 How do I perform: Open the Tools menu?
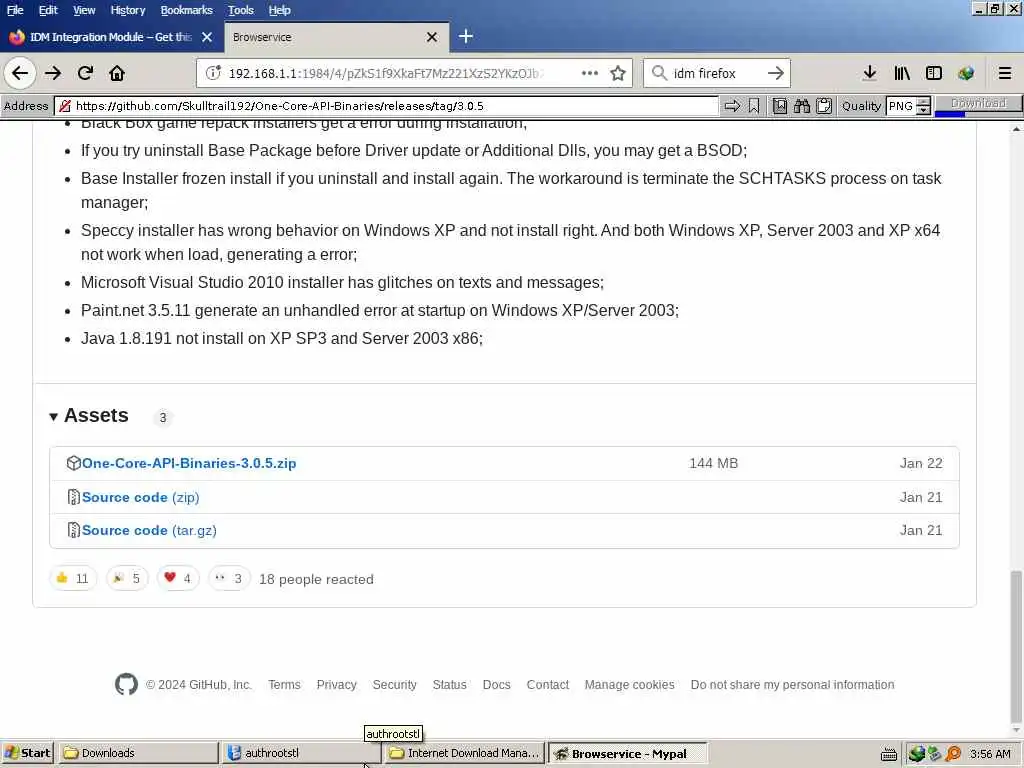(x=241, y=10)
